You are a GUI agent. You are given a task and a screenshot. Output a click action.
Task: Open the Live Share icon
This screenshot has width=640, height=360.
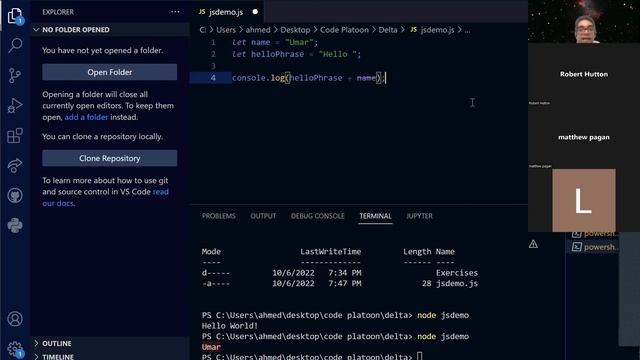tap(15, 165)
